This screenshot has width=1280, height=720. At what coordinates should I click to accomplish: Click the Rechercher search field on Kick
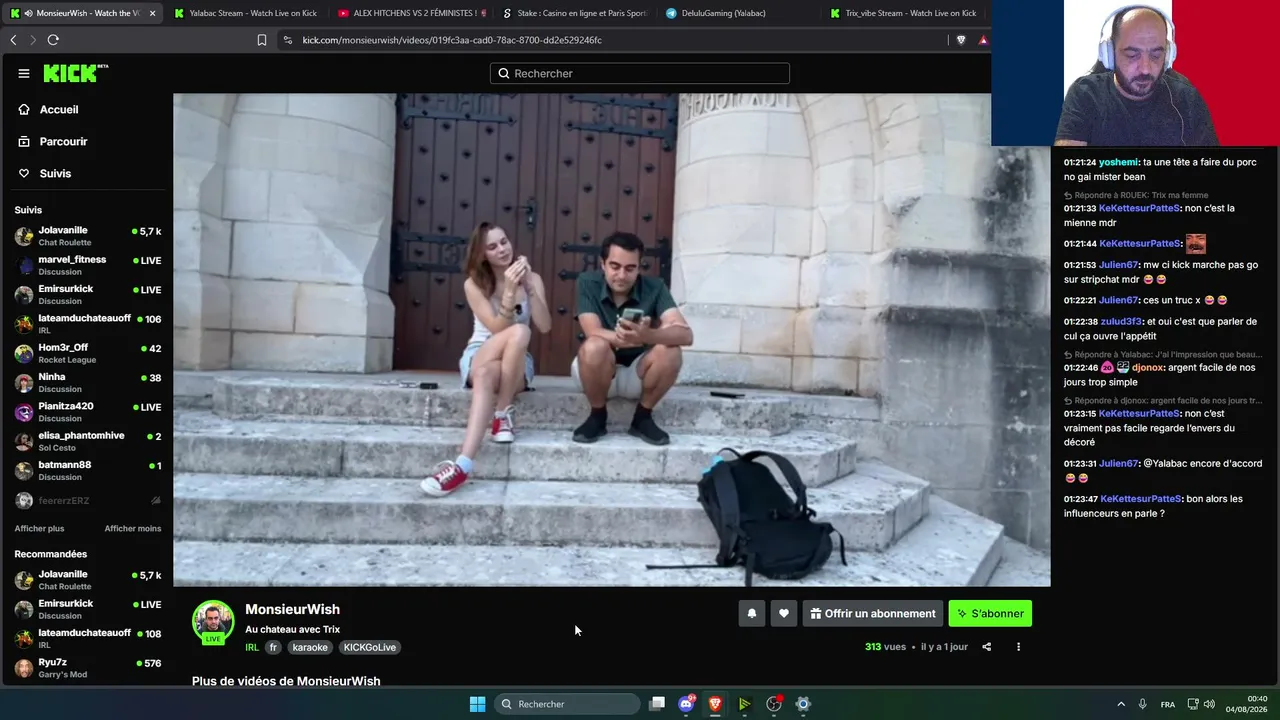640,73
